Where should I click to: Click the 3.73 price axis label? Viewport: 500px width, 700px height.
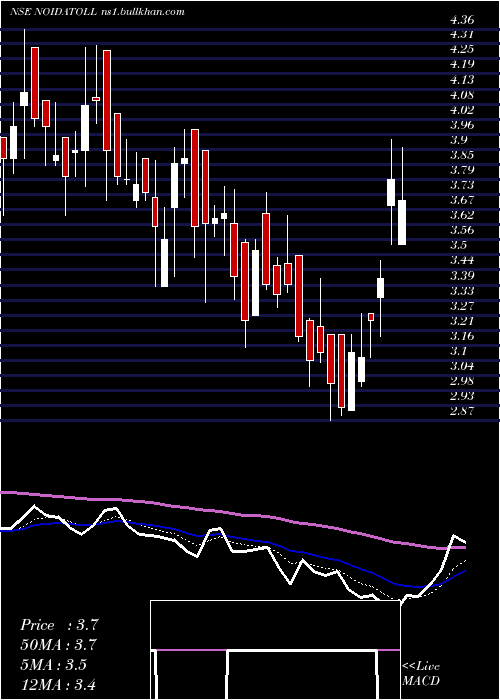pos(462,185)
